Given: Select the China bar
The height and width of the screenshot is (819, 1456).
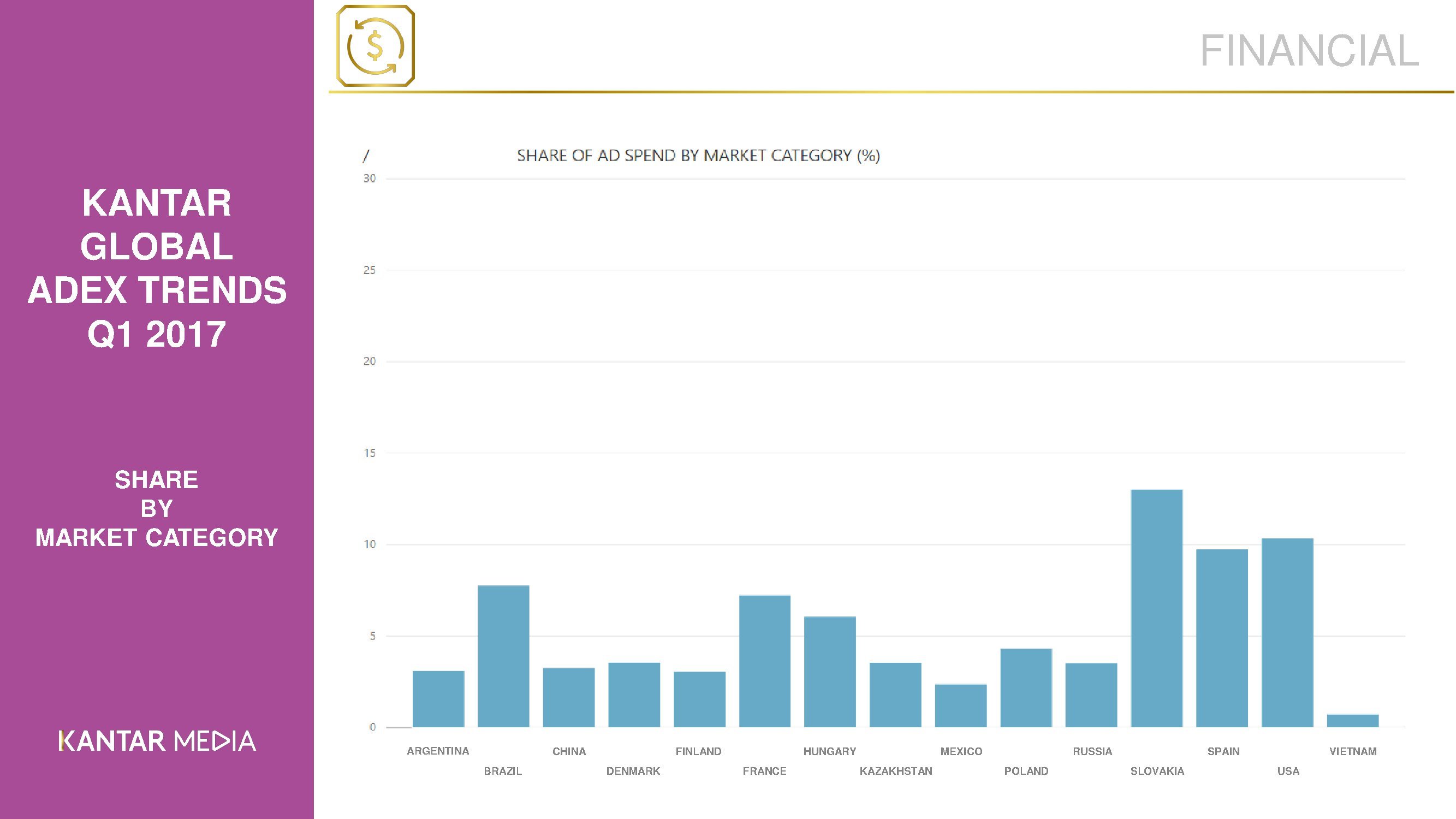Looking at the screenshot, I should tap(569, 697).
